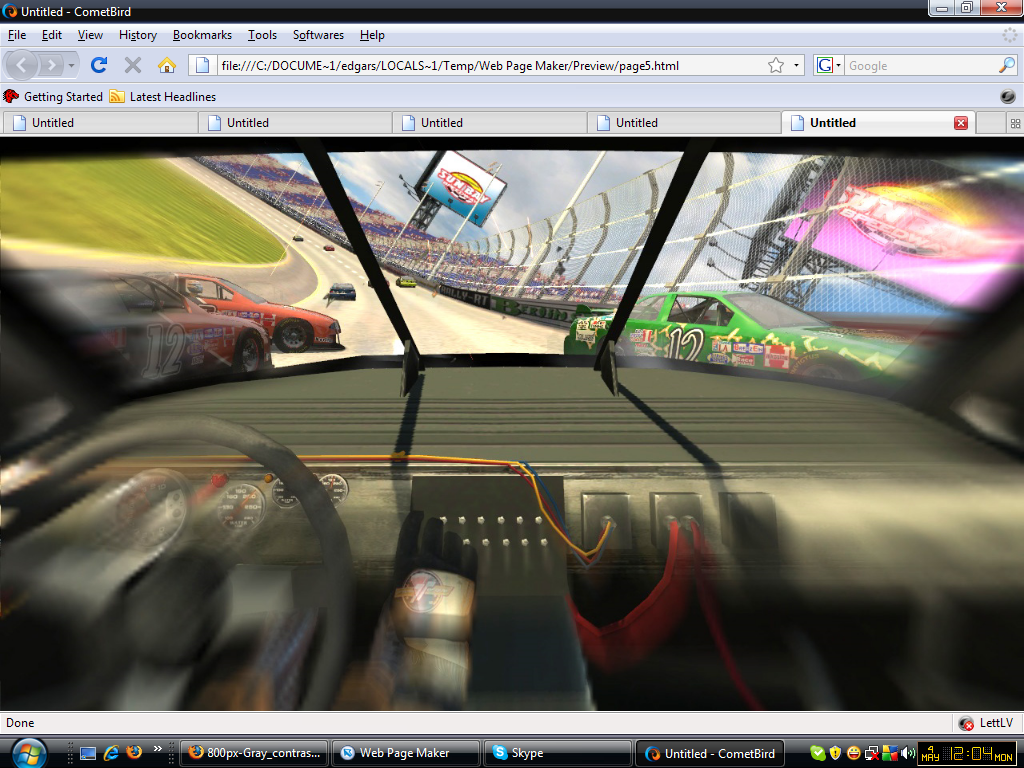
Task: Click the Stop loading X button
Action: coord(133,65)
